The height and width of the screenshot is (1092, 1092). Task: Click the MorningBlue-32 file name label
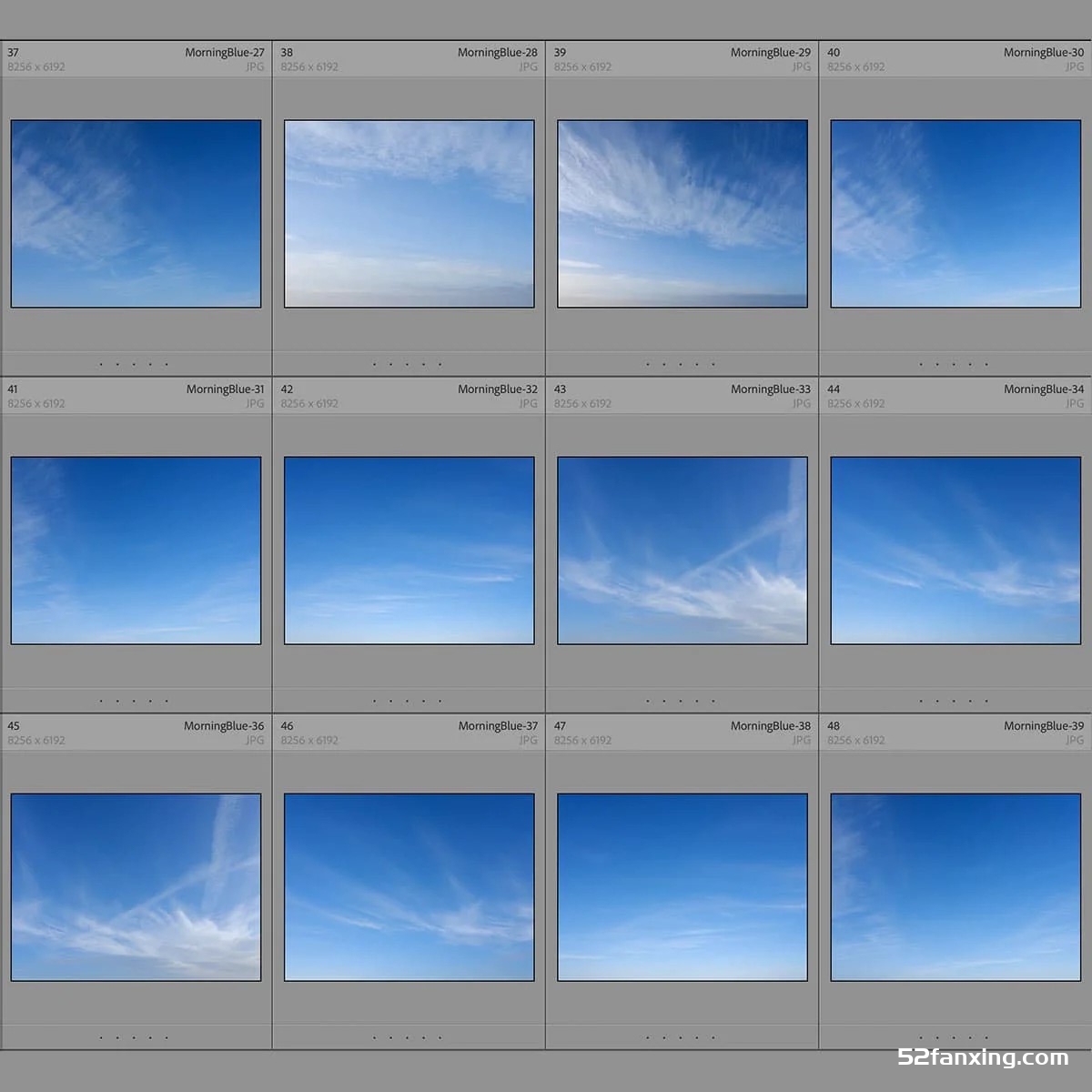point(498,389)
